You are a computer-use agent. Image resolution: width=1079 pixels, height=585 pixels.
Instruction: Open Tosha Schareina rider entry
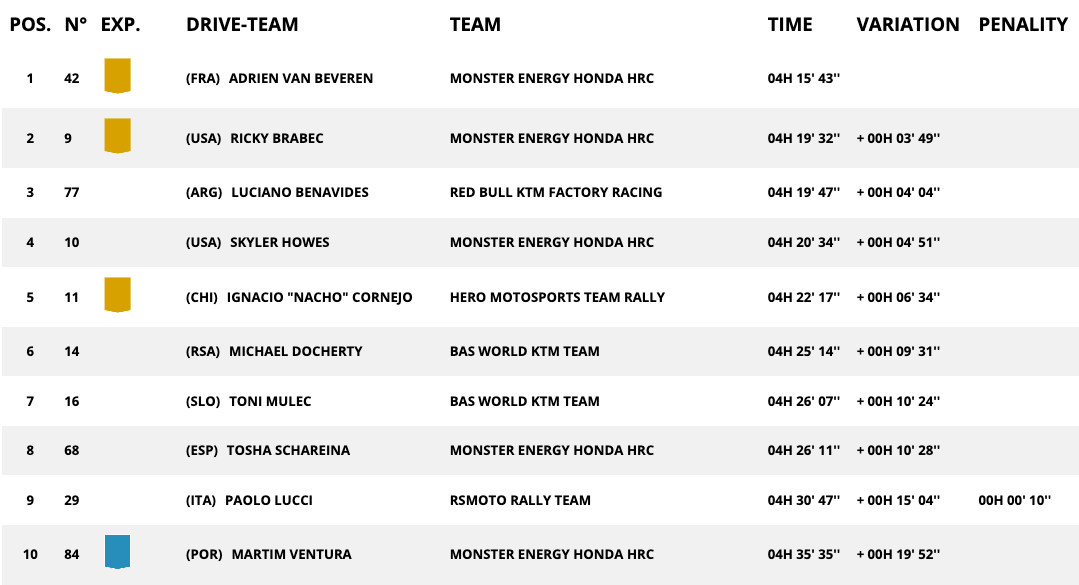pyautogui.click(x=288, y=450)
